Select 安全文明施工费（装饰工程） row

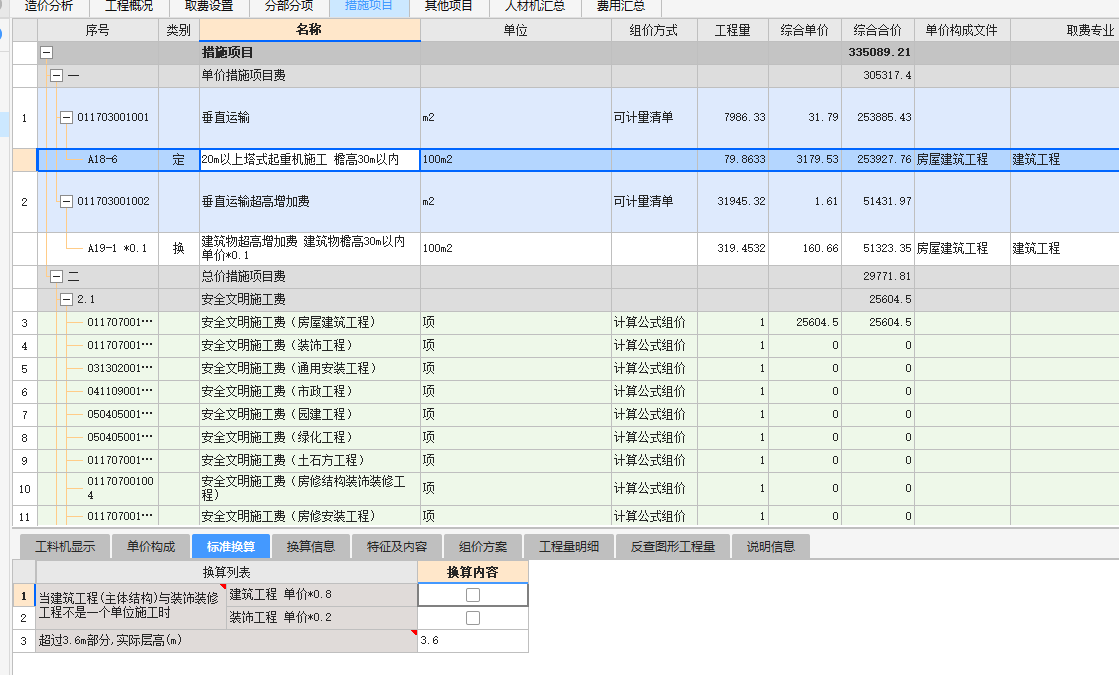coord(565,345)
